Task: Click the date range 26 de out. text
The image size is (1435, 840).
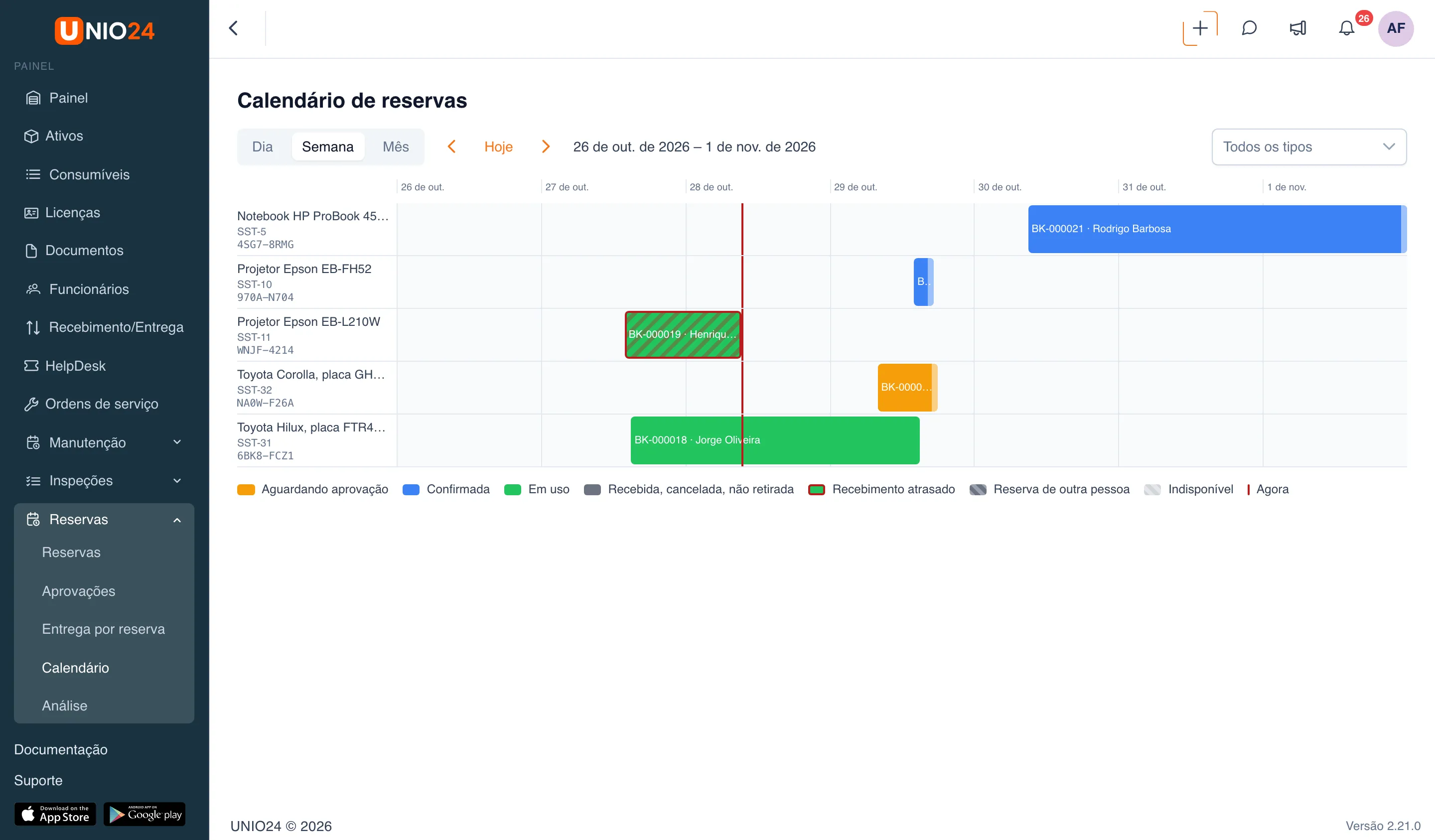Action: pyautogui.click(x=694, y=147)
